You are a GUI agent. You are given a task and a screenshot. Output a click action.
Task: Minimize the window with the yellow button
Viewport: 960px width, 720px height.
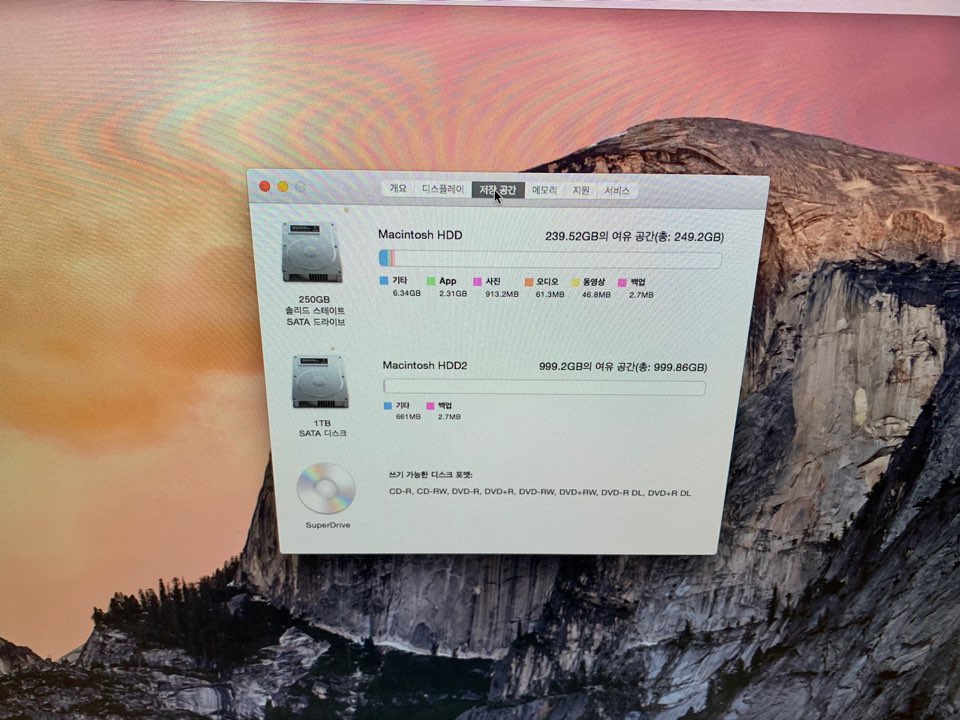[283, 186]
